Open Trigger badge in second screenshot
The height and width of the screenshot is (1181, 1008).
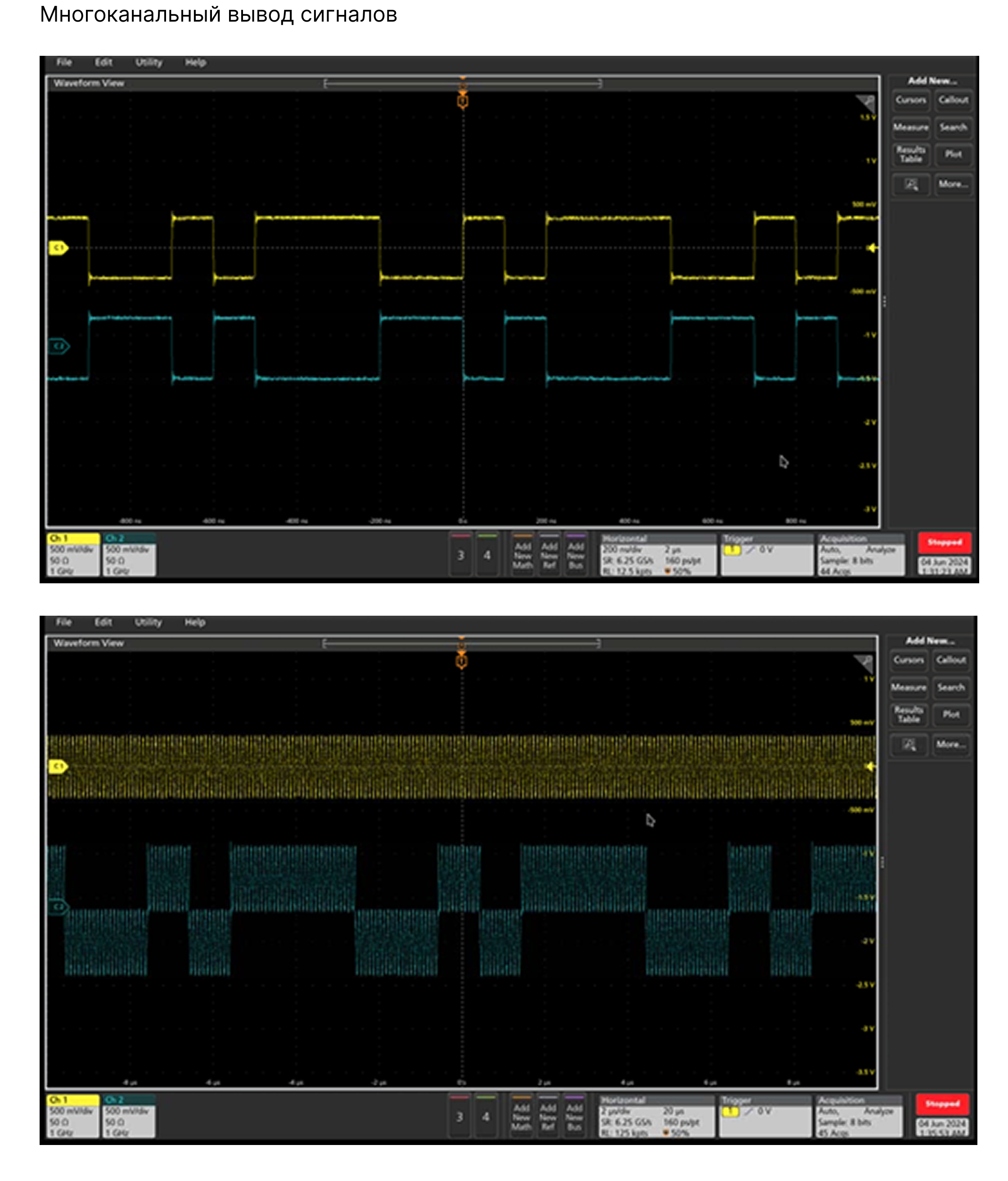point(765,1116)
